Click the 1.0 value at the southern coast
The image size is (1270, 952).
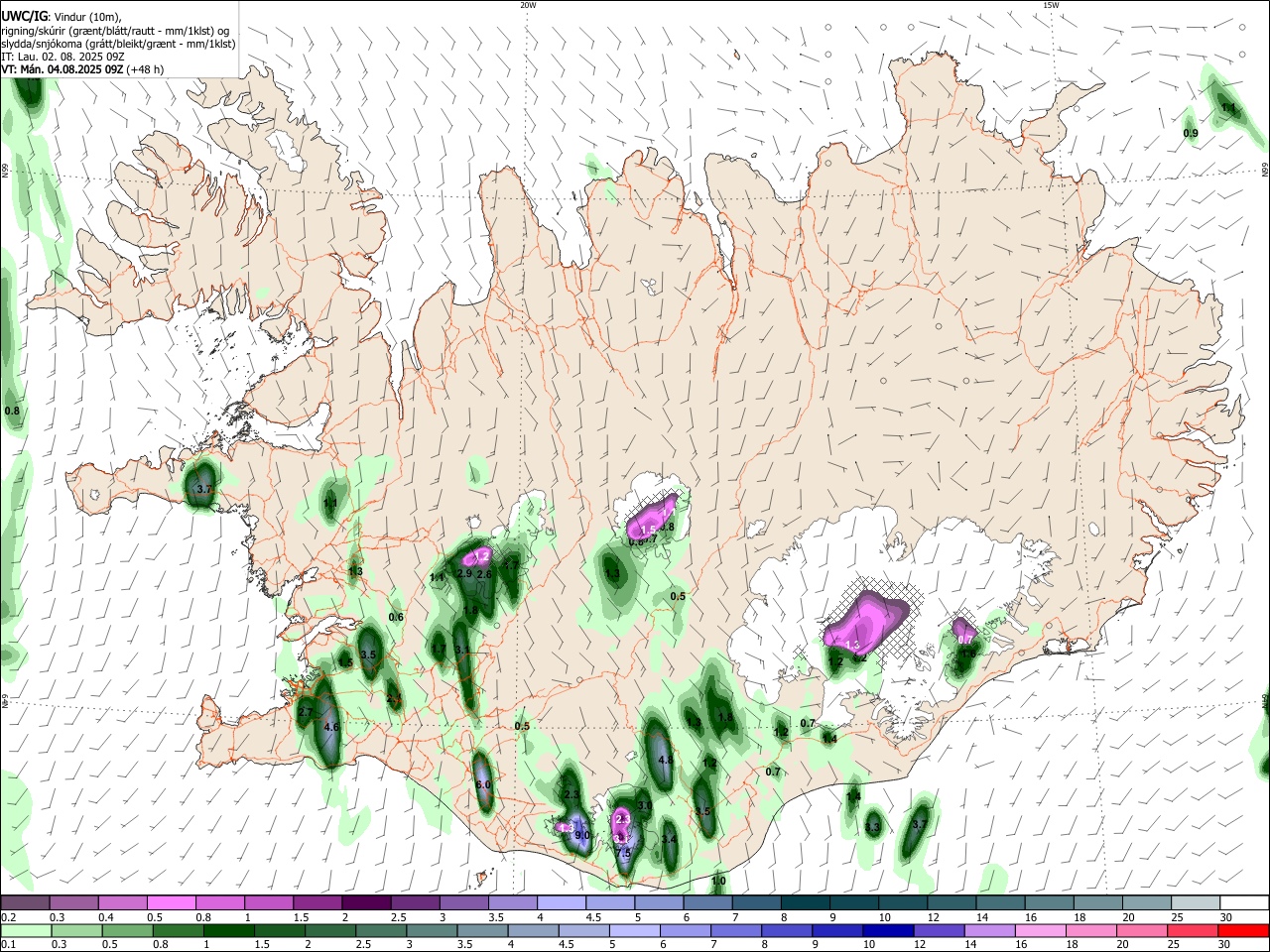pos(718,881)
